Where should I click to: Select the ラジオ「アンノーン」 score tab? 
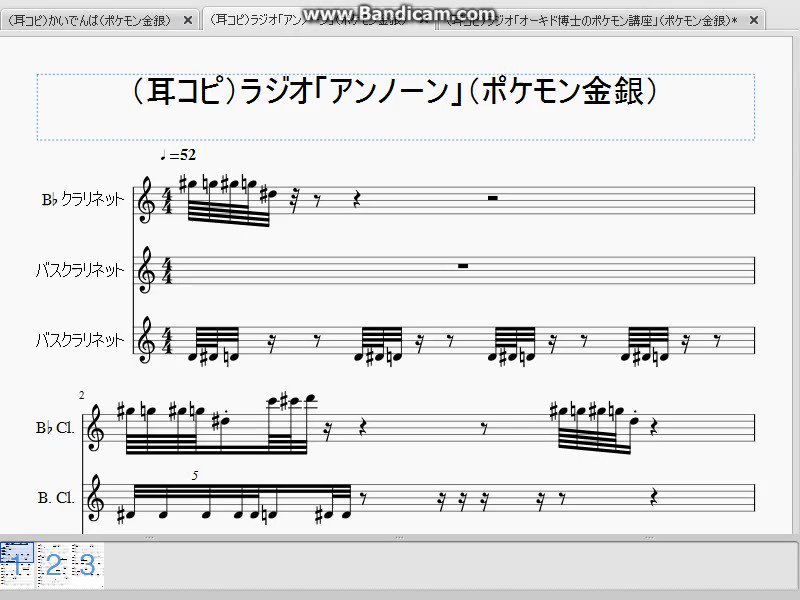click(x=309, y=20)
